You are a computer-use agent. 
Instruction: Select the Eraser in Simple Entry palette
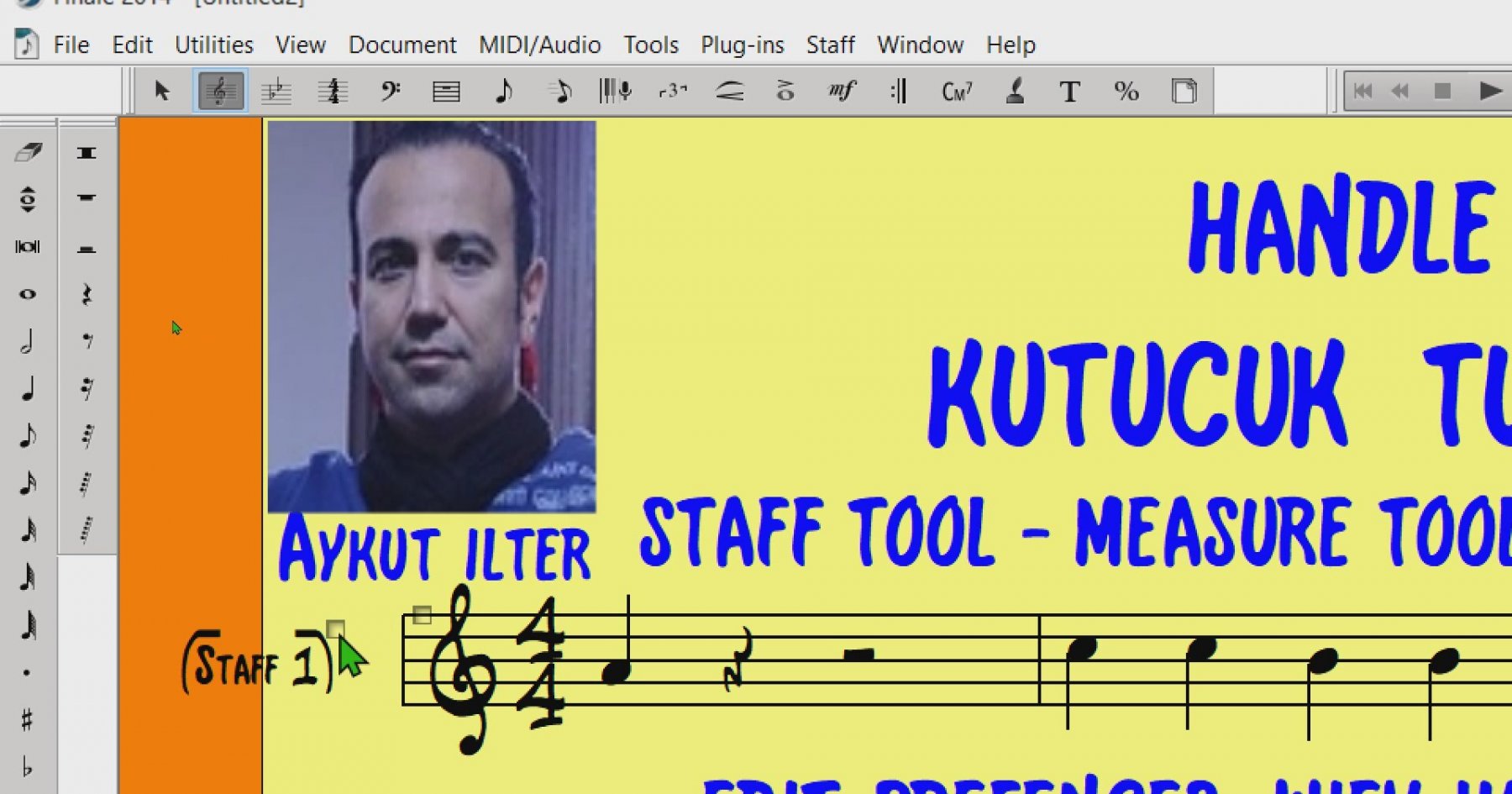click(x=28, y=152)
